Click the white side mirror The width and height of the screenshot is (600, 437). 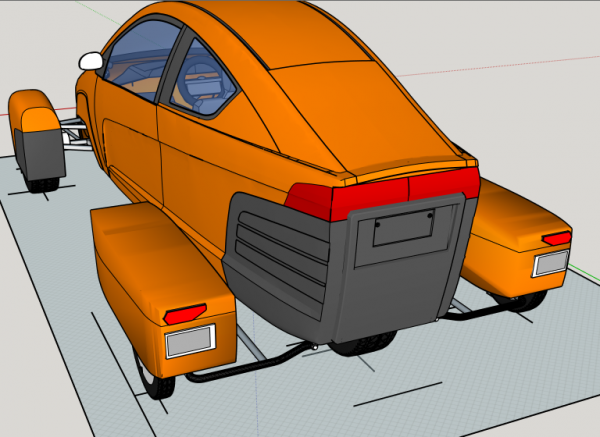tap(91, 61)
